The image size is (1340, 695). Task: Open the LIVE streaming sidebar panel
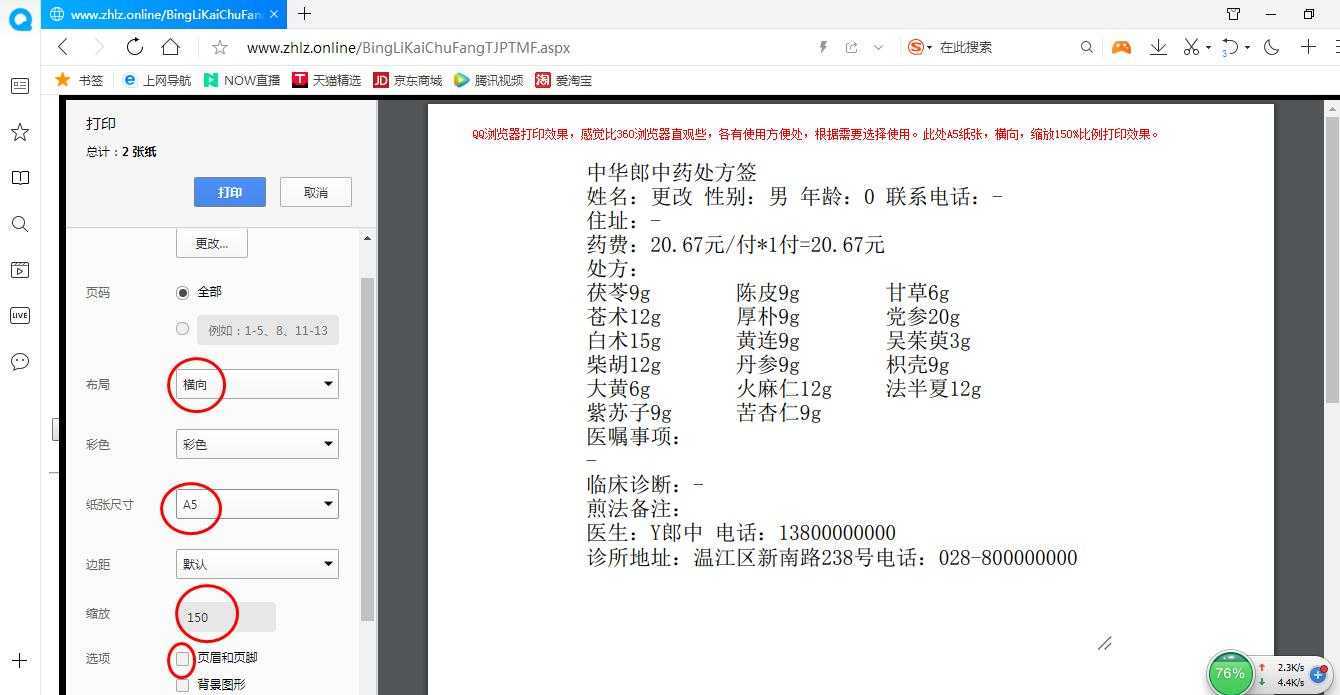pyautogui.click(x=20, y=315)
